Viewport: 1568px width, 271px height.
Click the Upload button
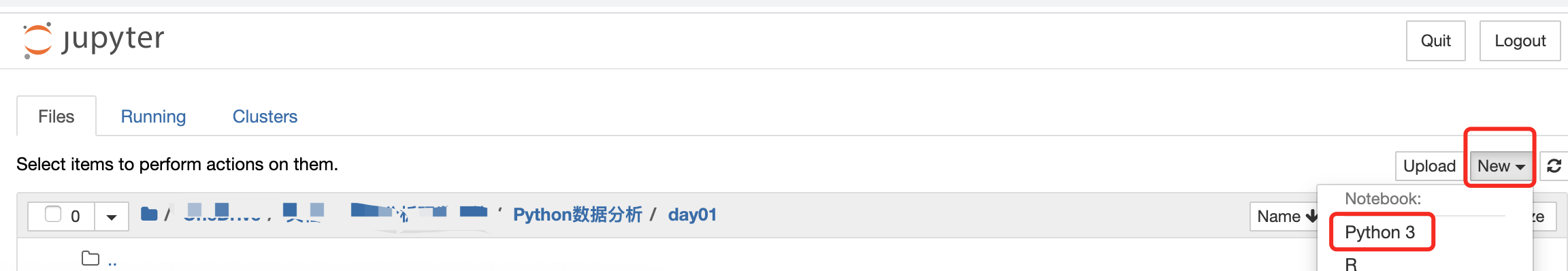pyautogui.click(x=1429, y=166)
